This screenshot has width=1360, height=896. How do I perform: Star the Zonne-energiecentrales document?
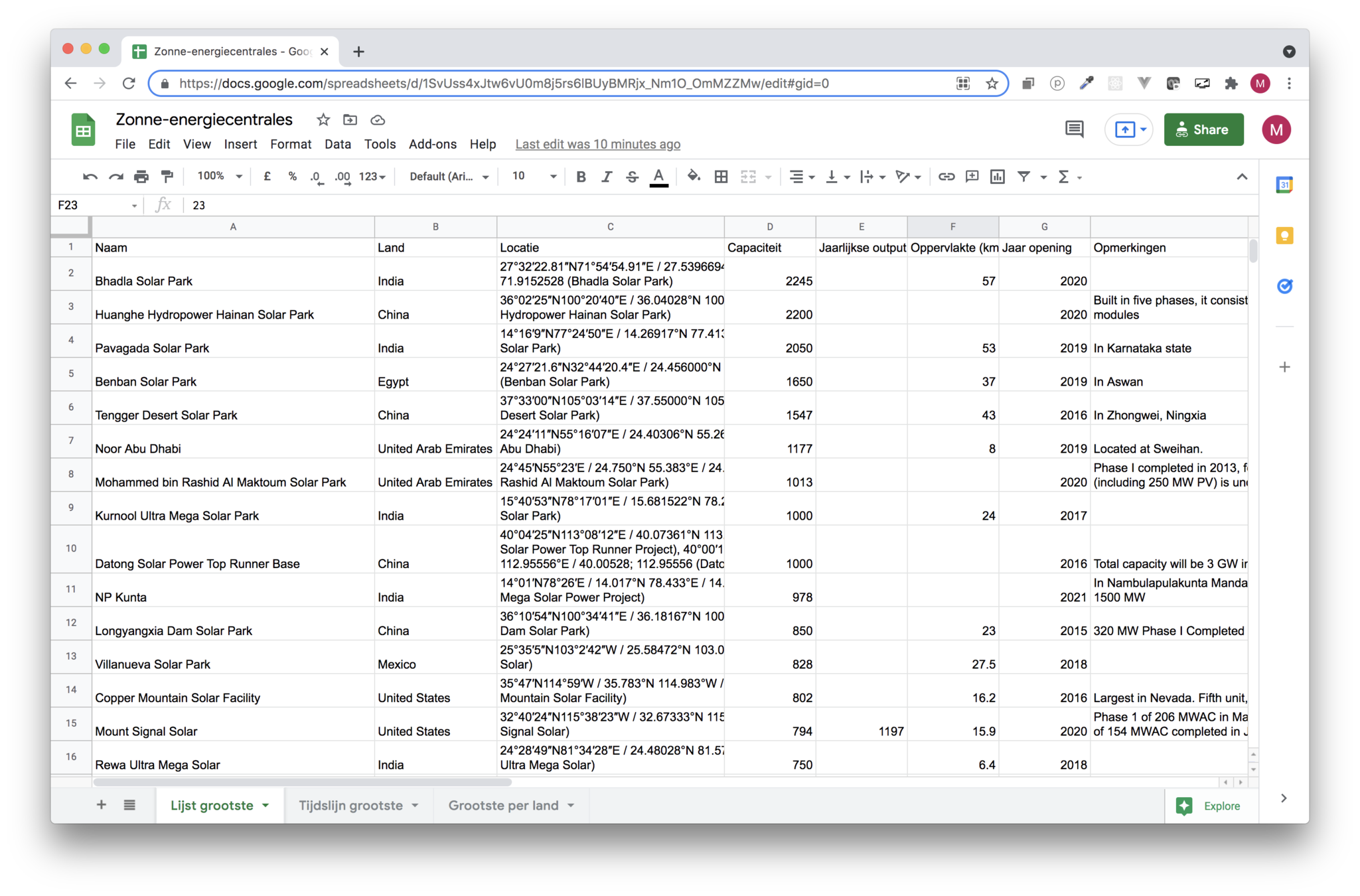tap(323, 120)
